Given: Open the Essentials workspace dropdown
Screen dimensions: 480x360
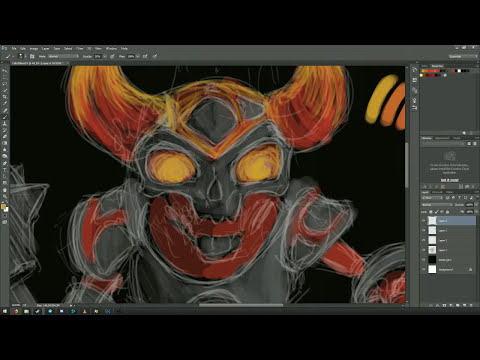Looking at the screenshot, I should (x=463, y=56).
